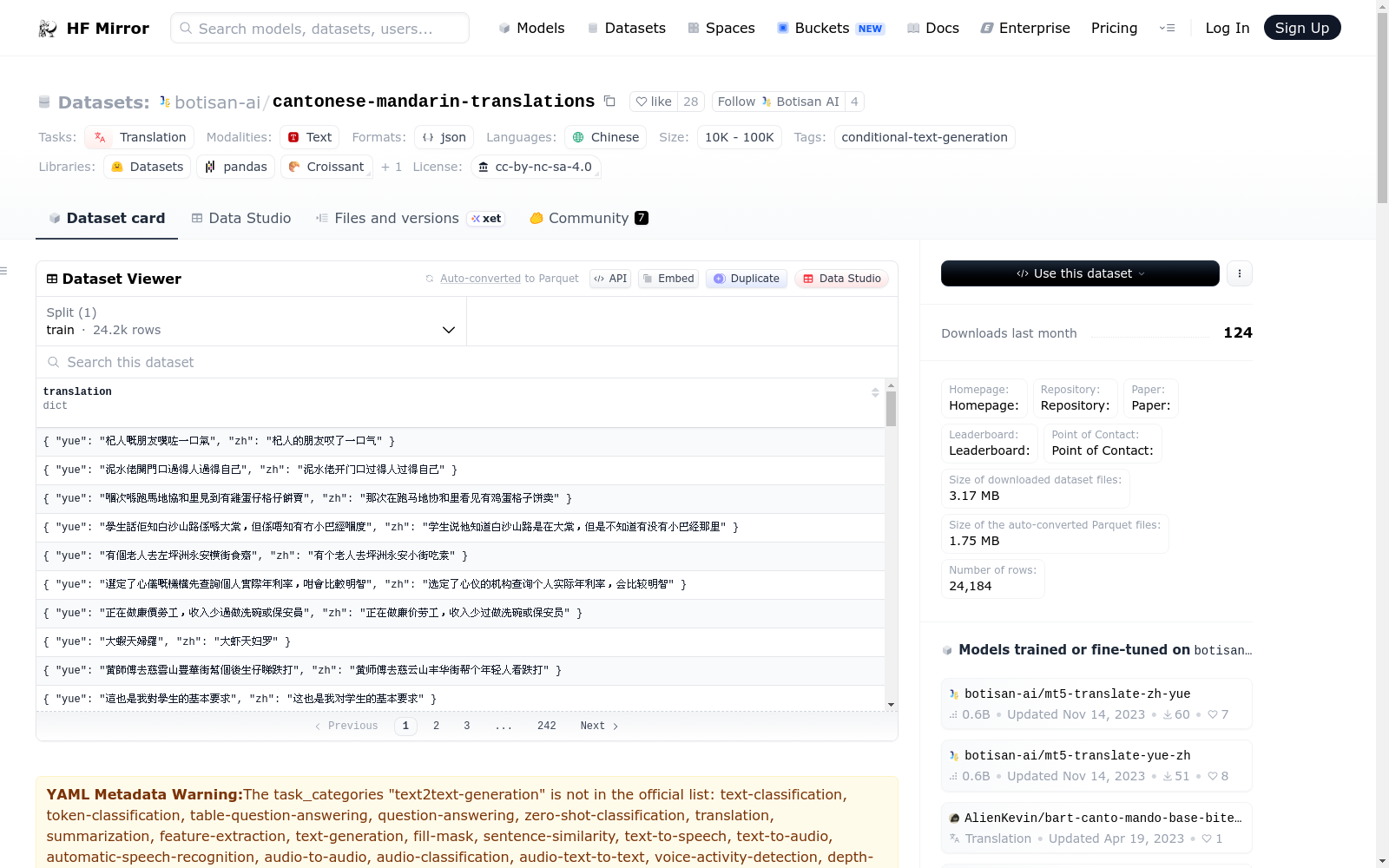
Task: Click the Embed button
Action: click(668, 279)
